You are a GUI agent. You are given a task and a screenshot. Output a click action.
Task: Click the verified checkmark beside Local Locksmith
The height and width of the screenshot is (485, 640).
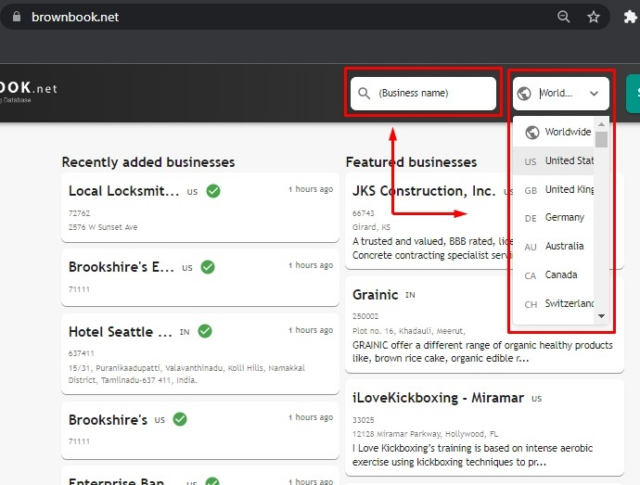213,190
